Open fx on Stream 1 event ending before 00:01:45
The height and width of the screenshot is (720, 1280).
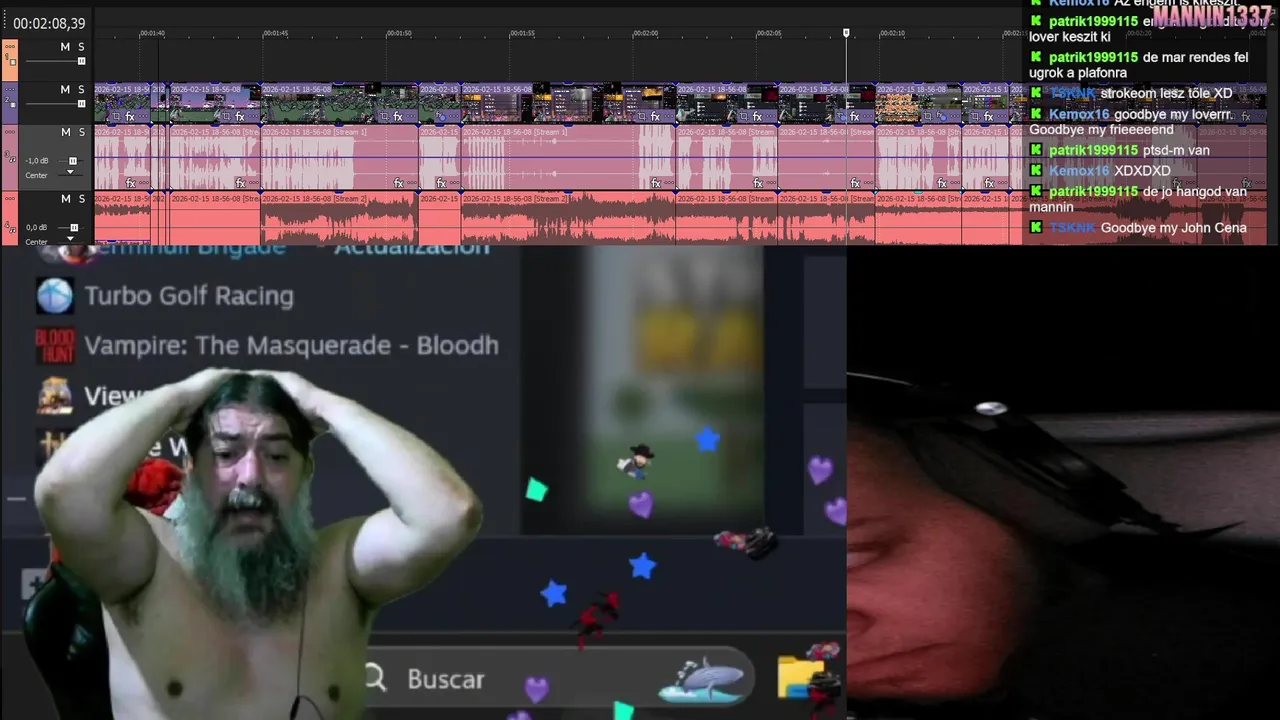[240, 183]
